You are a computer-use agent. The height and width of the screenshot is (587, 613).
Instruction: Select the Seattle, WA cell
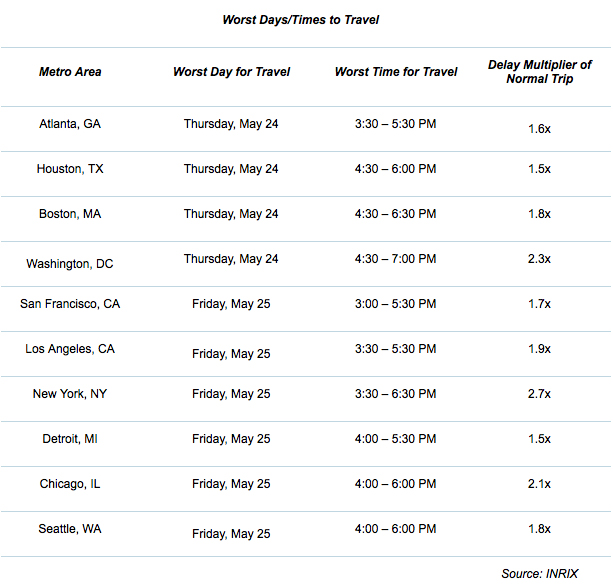tap(70, 528)
